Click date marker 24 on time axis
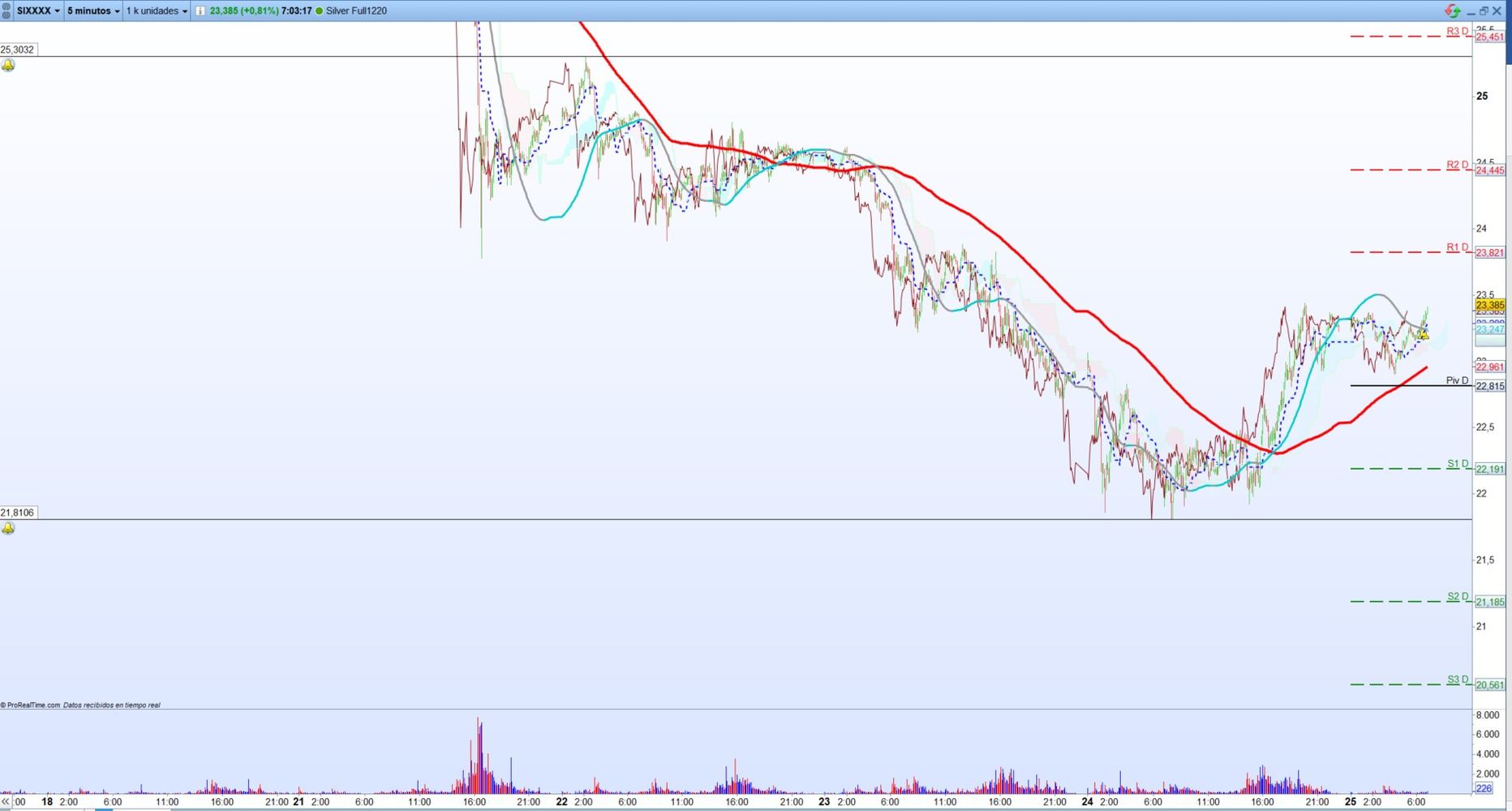This screenshot has width=1512, height=811. click(1087, 801)
